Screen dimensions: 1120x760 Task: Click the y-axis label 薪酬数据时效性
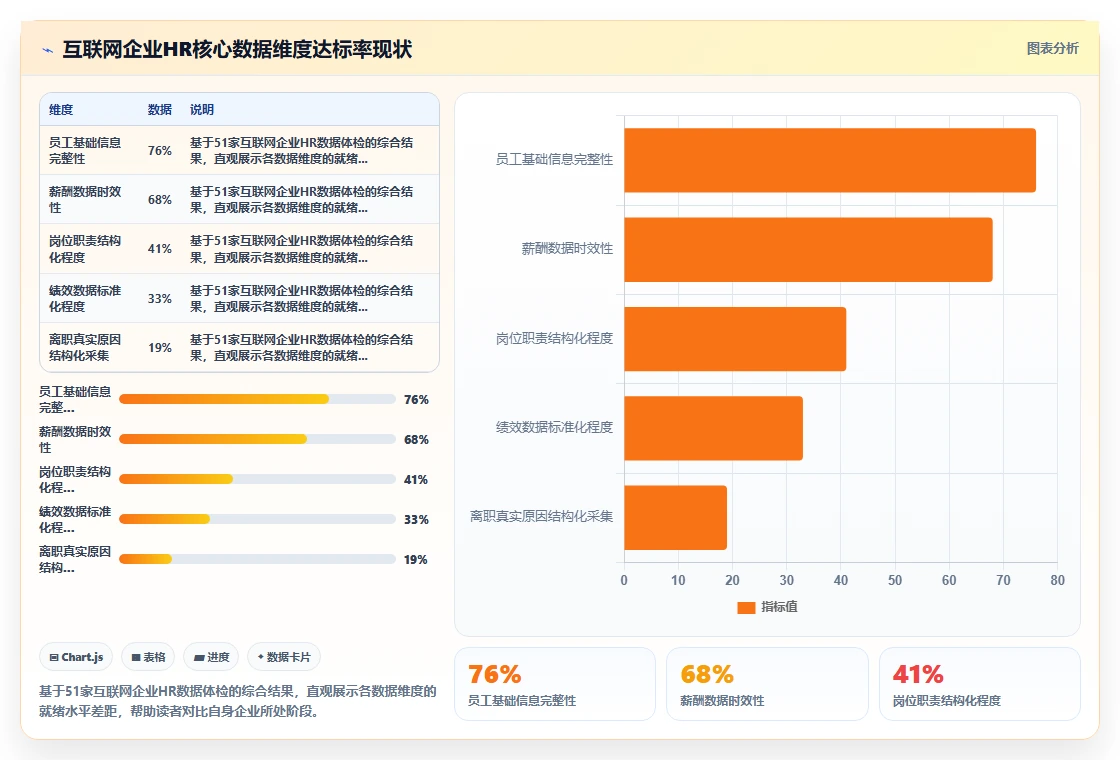point(567,249)
